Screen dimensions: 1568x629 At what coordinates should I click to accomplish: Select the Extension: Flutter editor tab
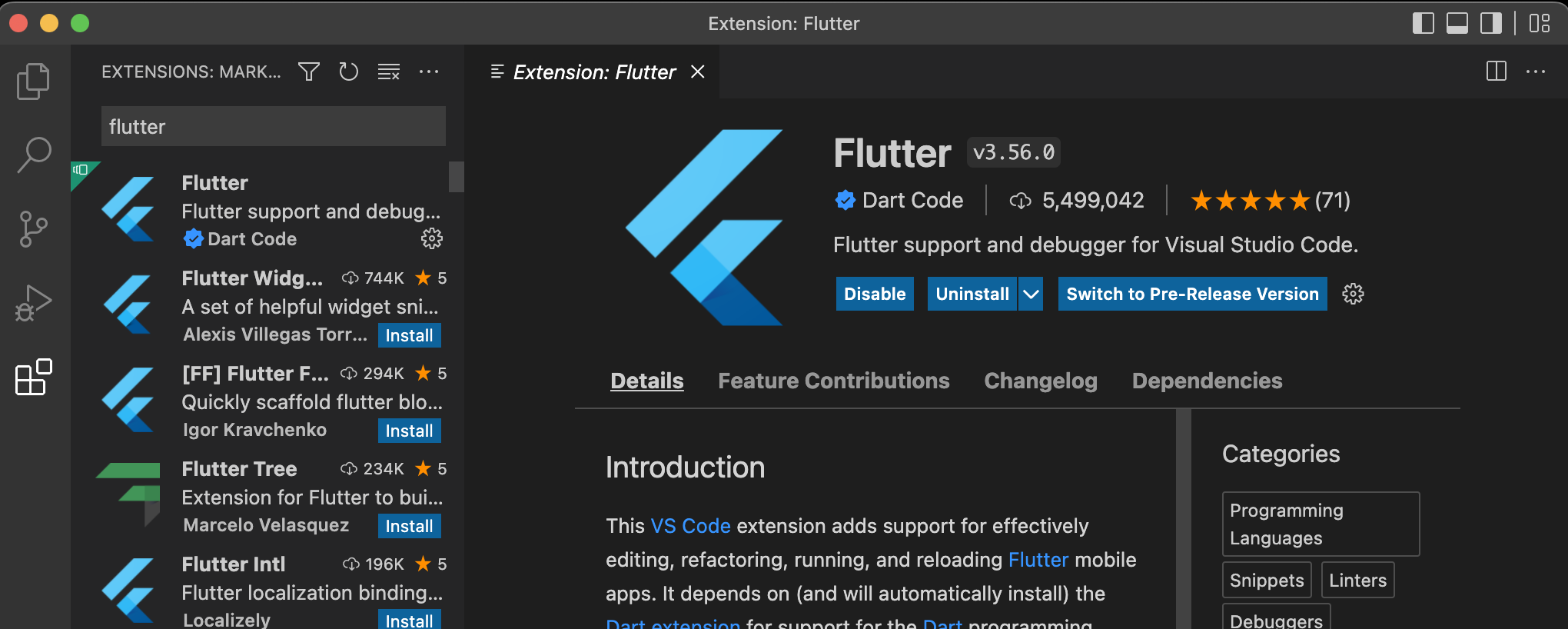point(593,72)
